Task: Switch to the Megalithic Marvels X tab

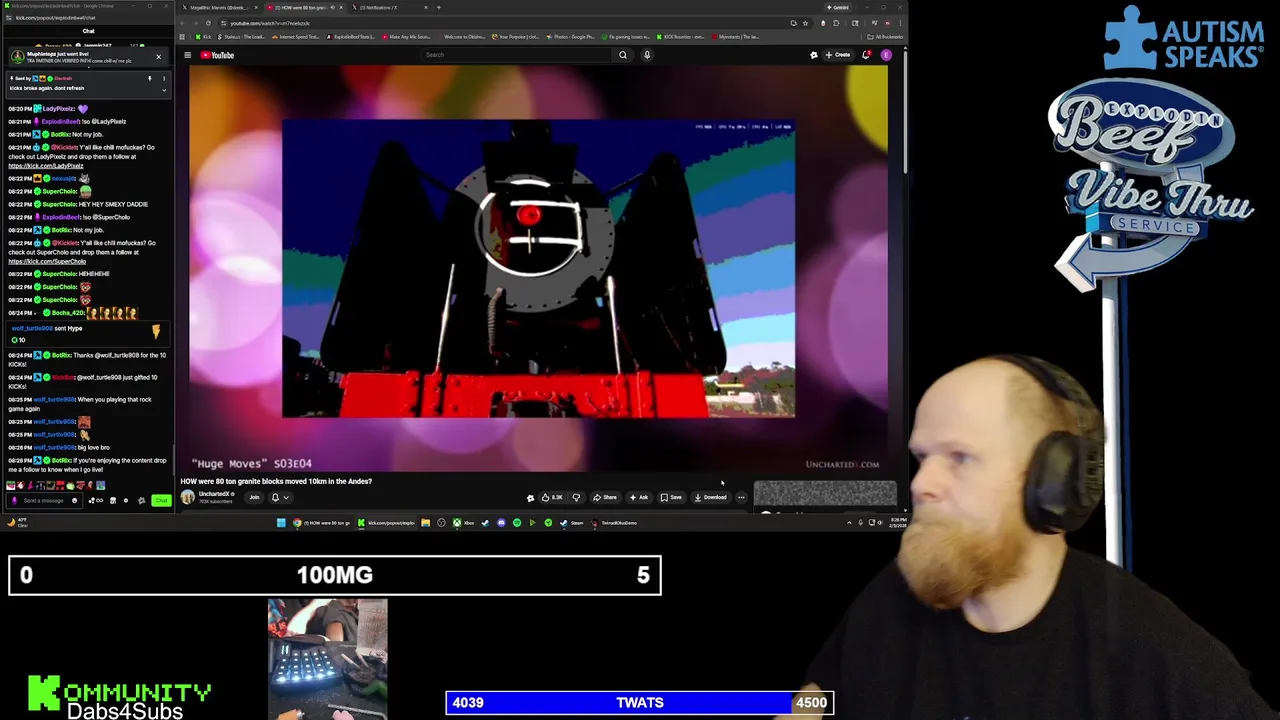Action: coord(217,7)
